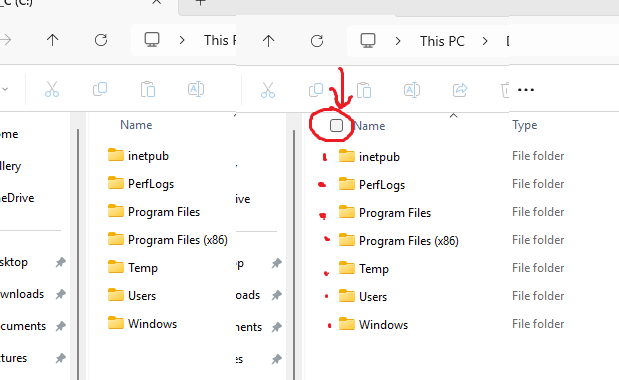Click the PC monitor icon in right address bar

(368, 41)
